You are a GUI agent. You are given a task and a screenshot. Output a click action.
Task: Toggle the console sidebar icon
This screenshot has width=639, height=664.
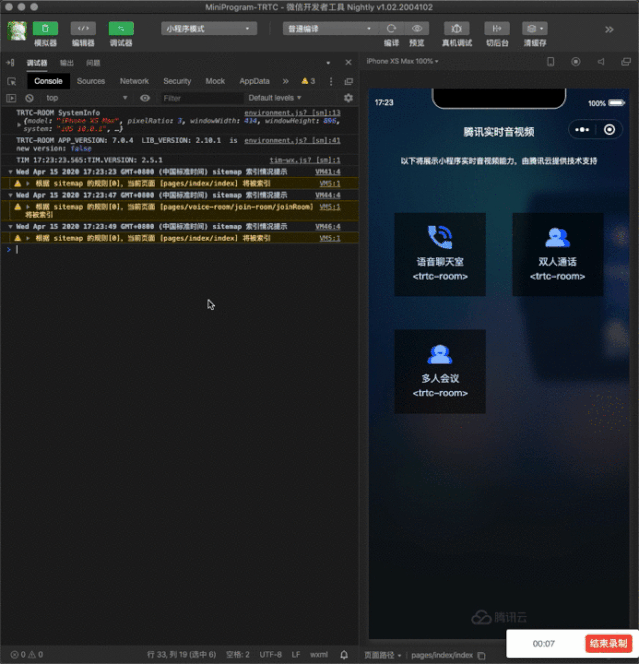pyautogui.click(x=11, y=98)
